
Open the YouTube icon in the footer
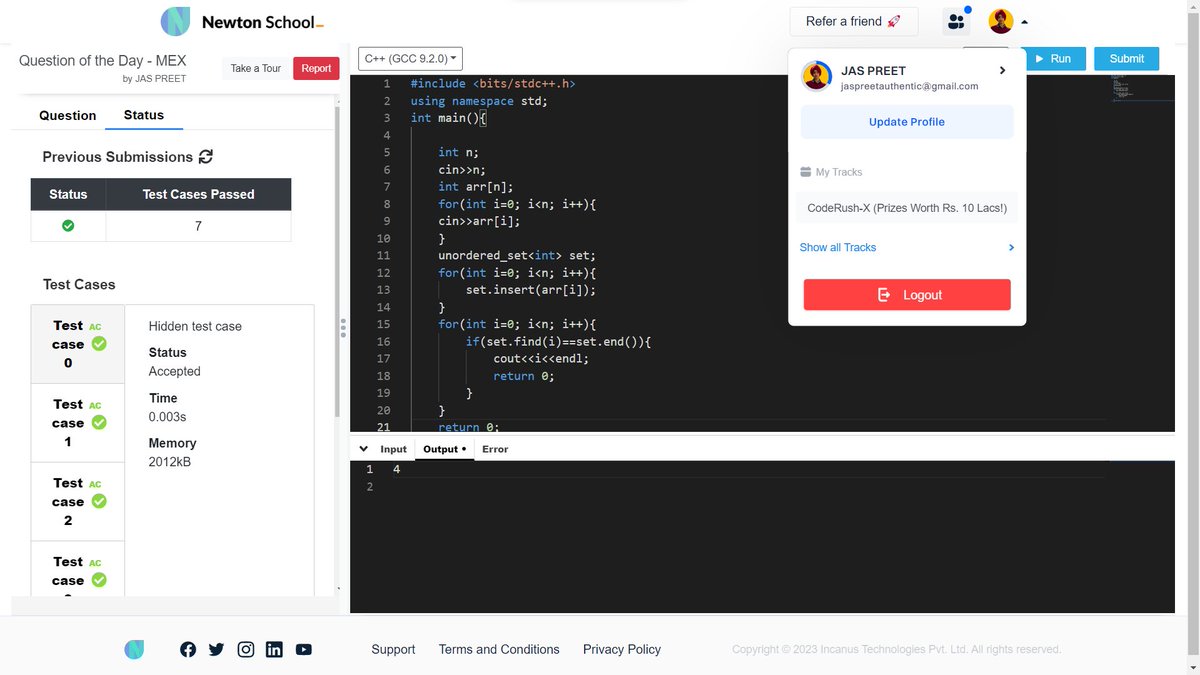pyautogui.click(x=304, y=650)
